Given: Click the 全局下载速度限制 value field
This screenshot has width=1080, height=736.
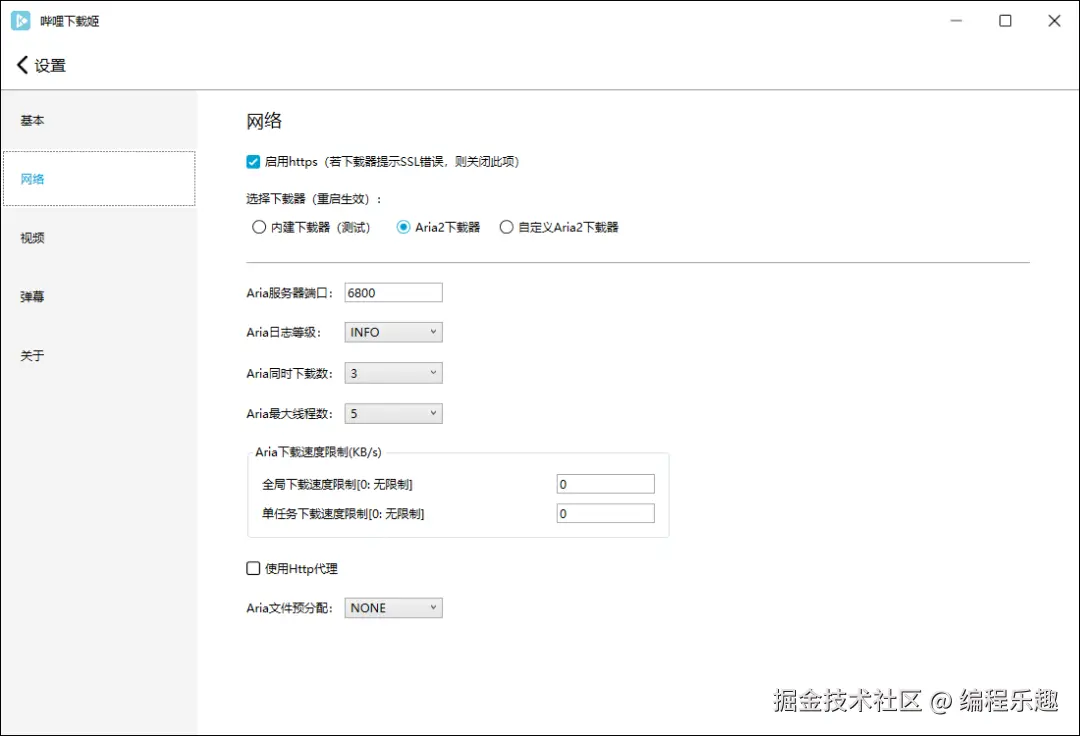Looking at the screenshot, I should (x=605, y=483).
